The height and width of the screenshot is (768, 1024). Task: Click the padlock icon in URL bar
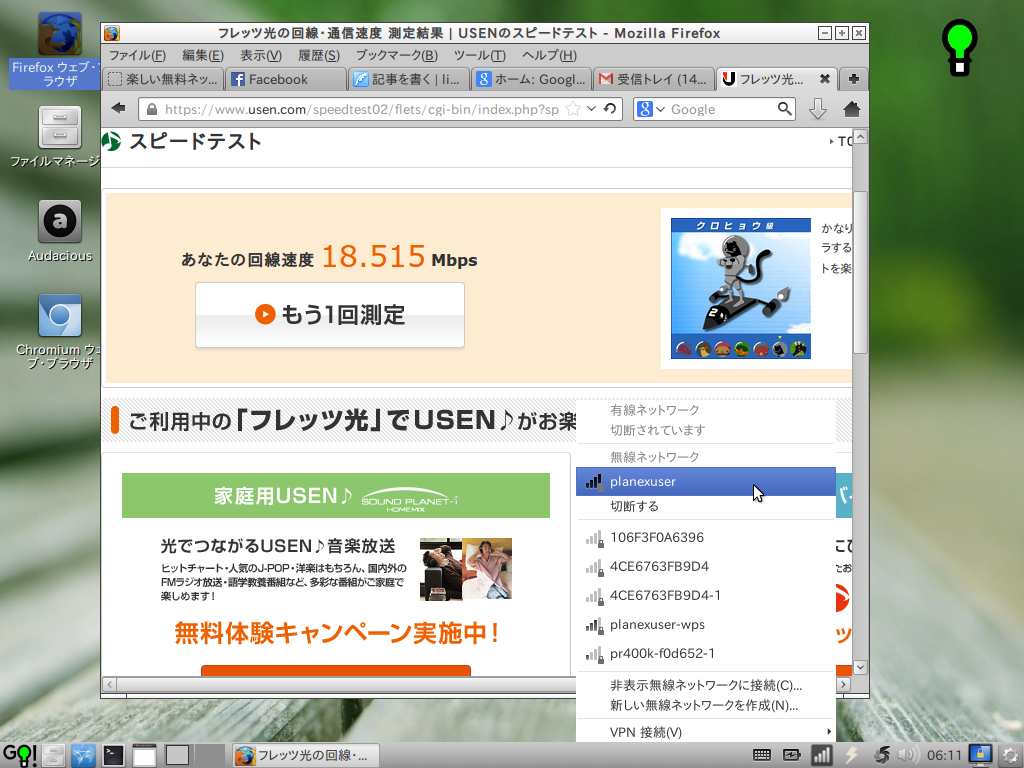[152, 109]
